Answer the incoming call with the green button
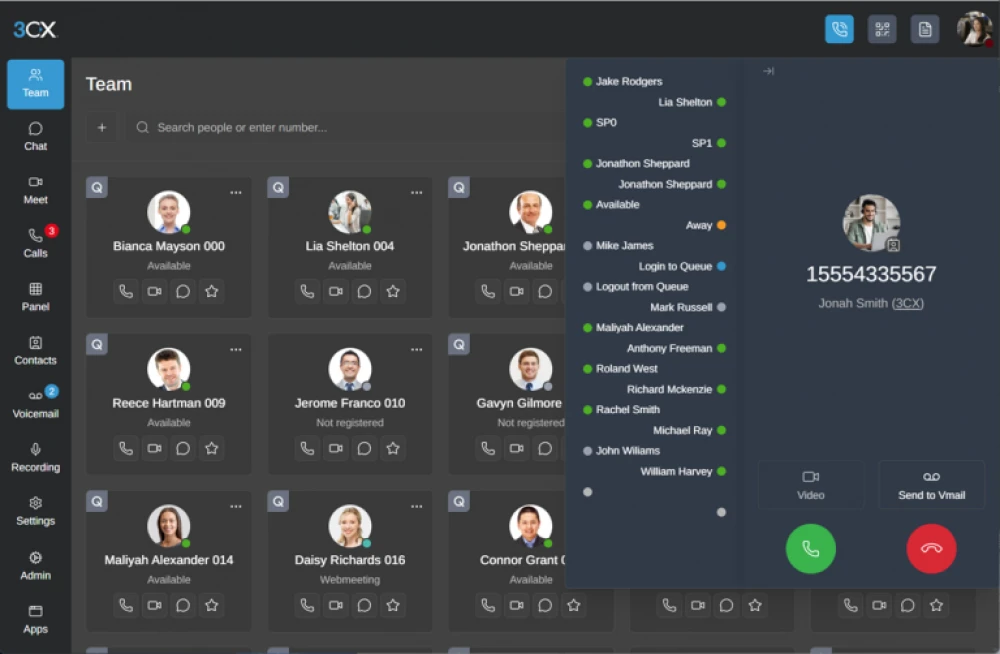 (x=810, y=548)
